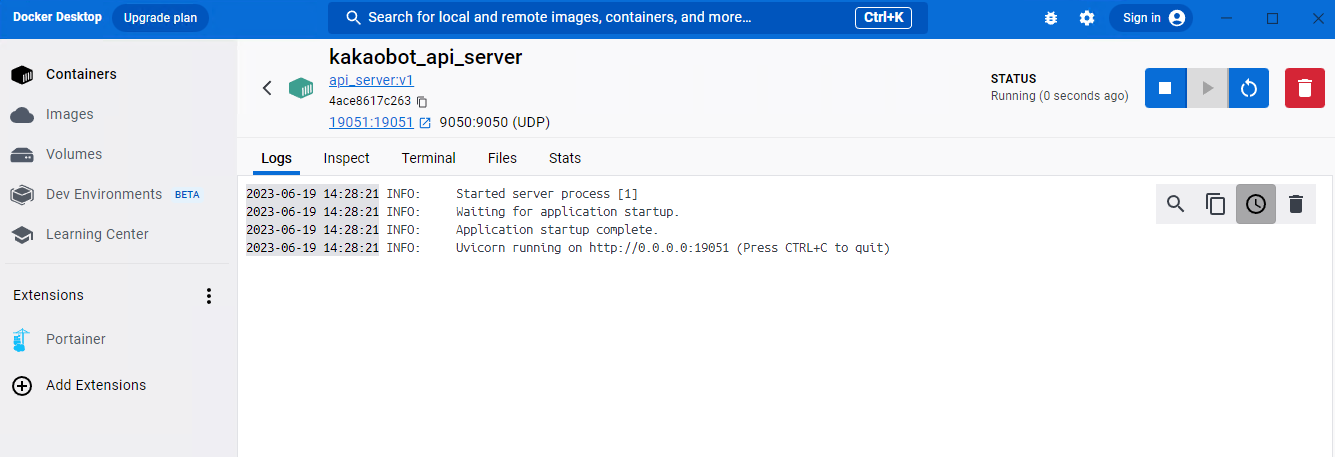
Task: Click the Extensions section heading
Action: 48,295
